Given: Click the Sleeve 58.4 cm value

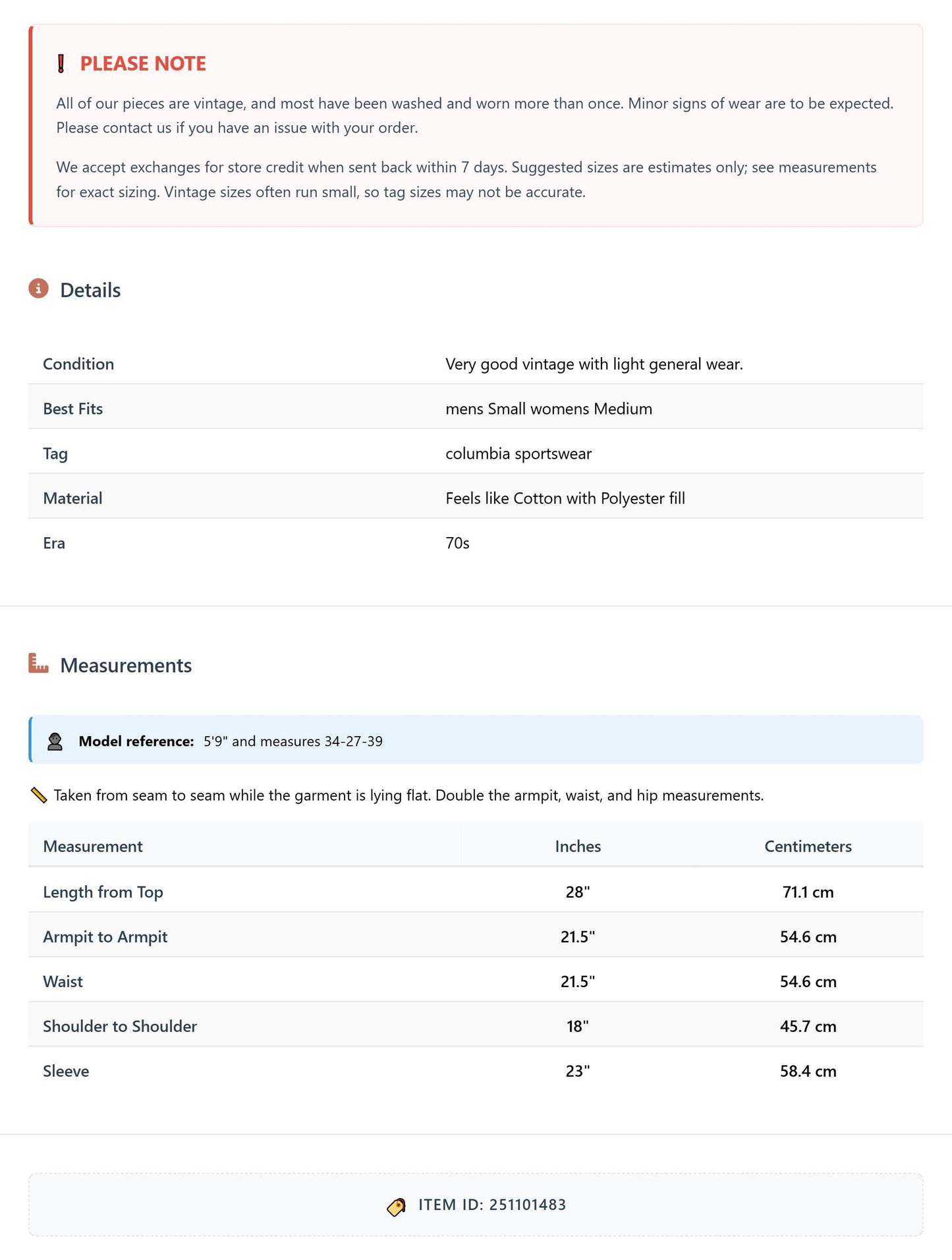Looking at the screenshot, I should (x=808, y=1072).
